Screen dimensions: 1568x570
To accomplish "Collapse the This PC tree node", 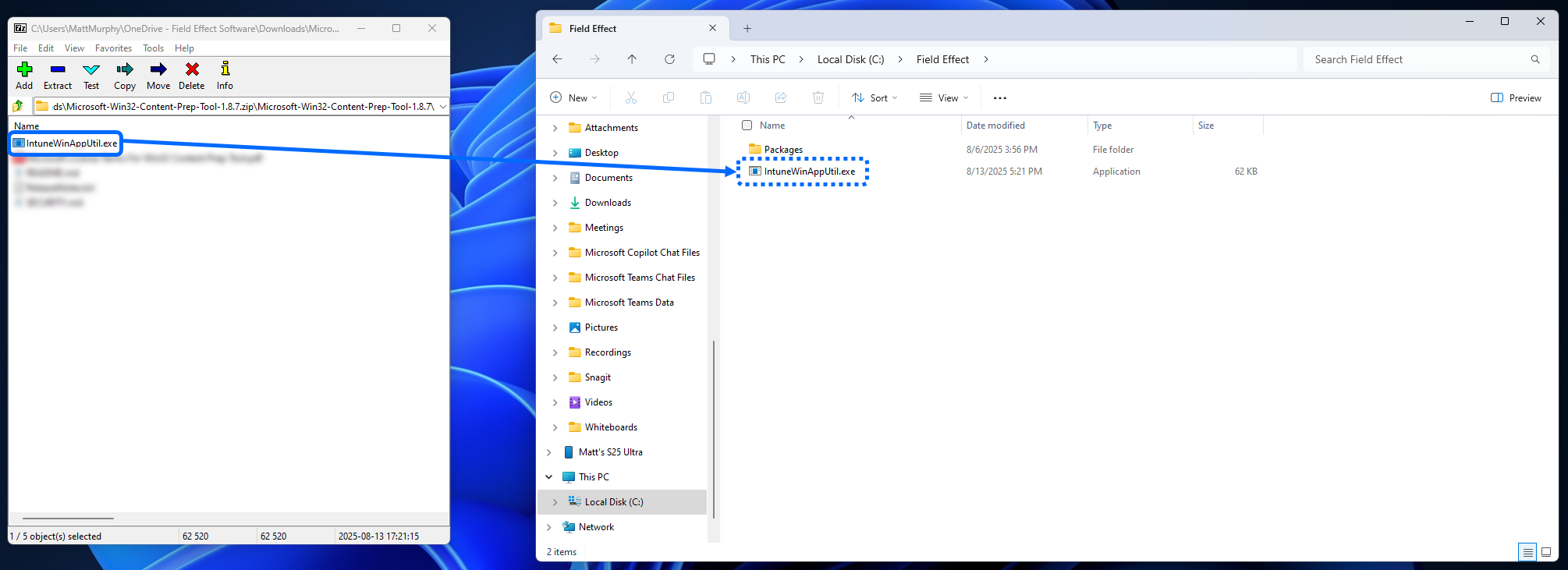I will tap(548, 477).
